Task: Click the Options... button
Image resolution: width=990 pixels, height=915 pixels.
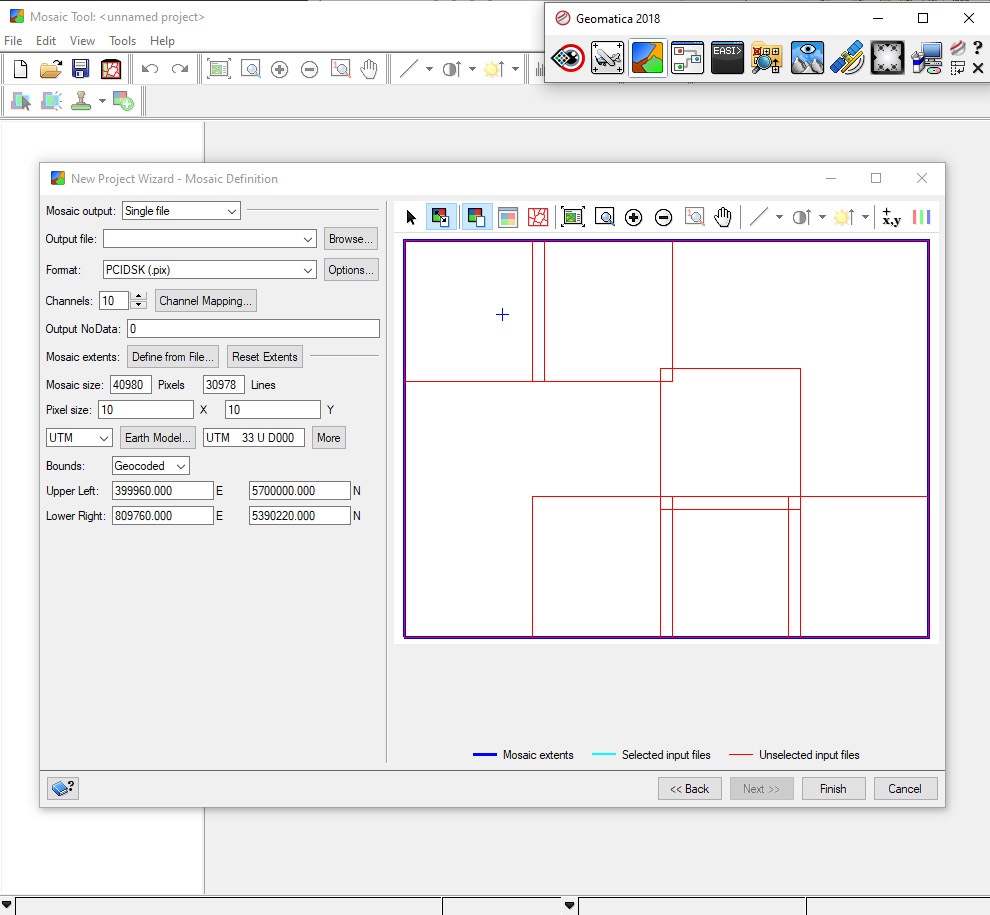Action: pos(350,270)
